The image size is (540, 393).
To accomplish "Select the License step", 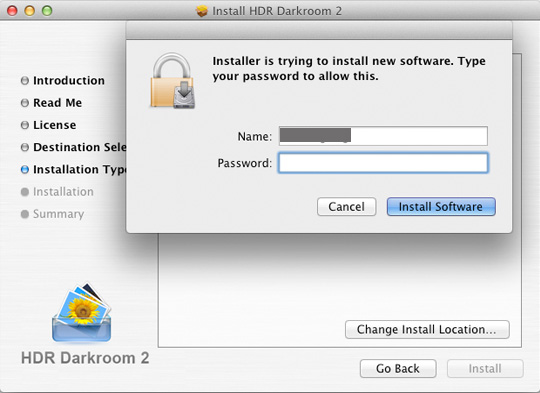I will coord(54,125).
